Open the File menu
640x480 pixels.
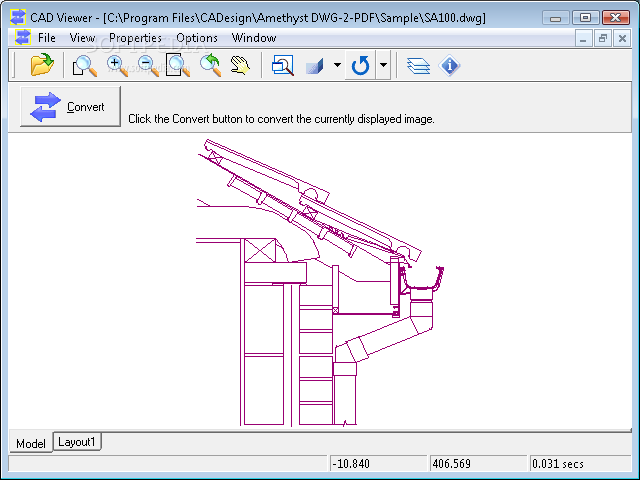[47, 38]
